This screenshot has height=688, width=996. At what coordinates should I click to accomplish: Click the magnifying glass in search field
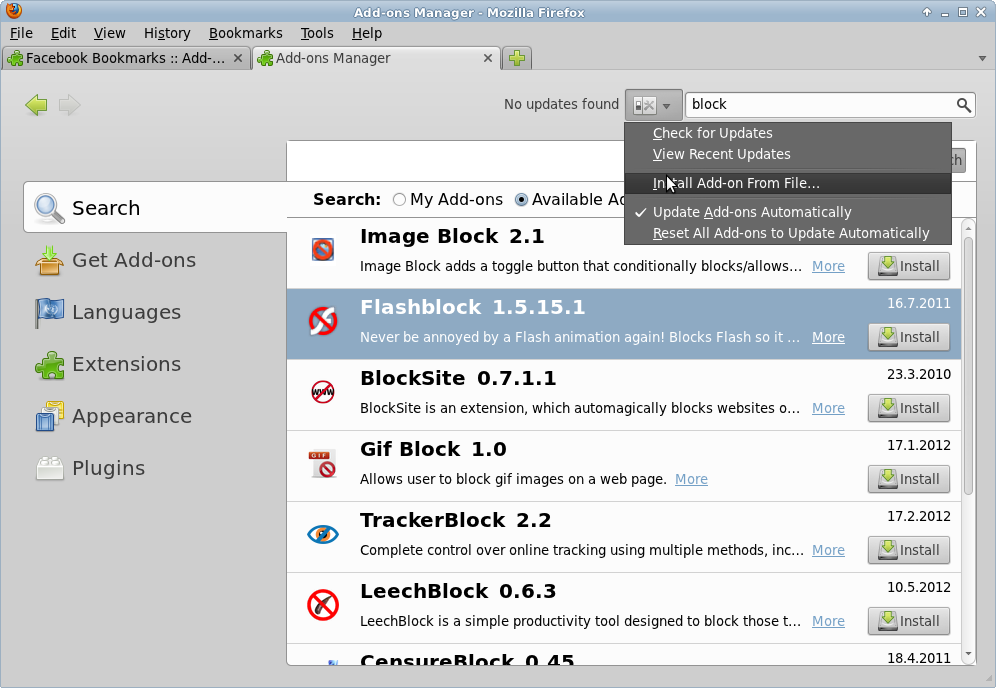[x=963, y=105]
